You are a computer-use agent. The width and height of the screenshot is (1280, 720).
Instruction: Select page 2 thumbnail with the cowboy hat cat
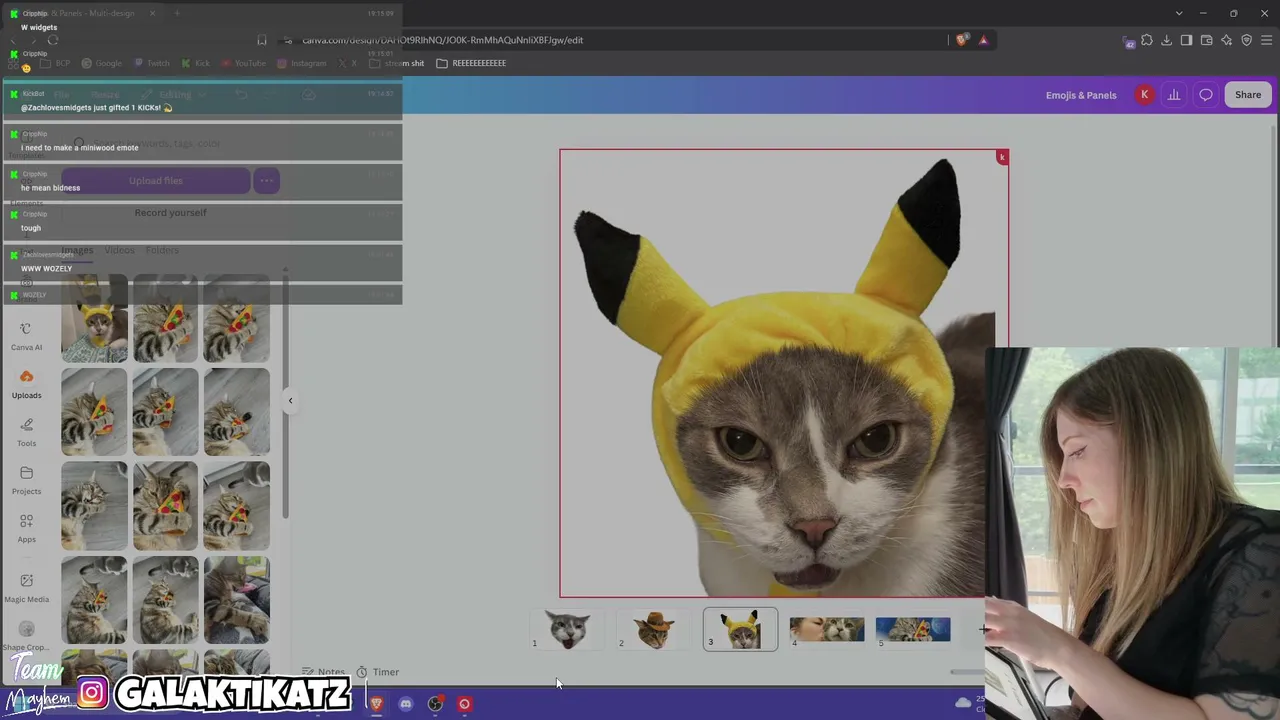(x=654, y=629)
